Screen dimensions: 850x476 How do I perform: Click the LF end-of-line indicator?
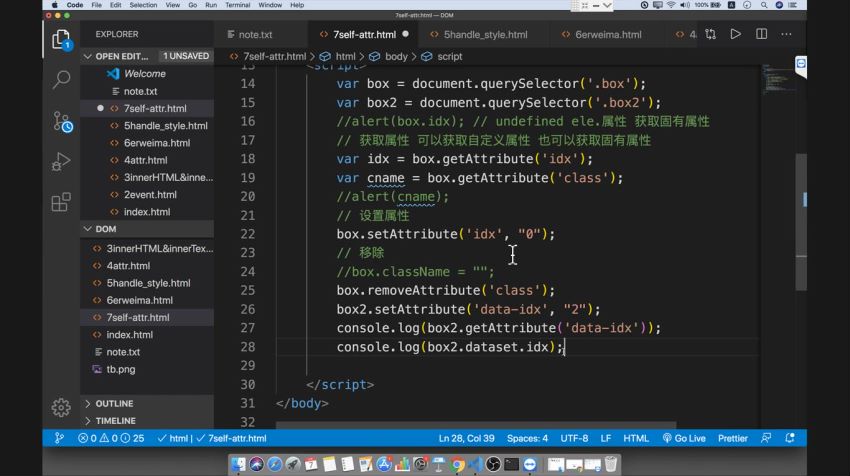click(x=606, y=438)
